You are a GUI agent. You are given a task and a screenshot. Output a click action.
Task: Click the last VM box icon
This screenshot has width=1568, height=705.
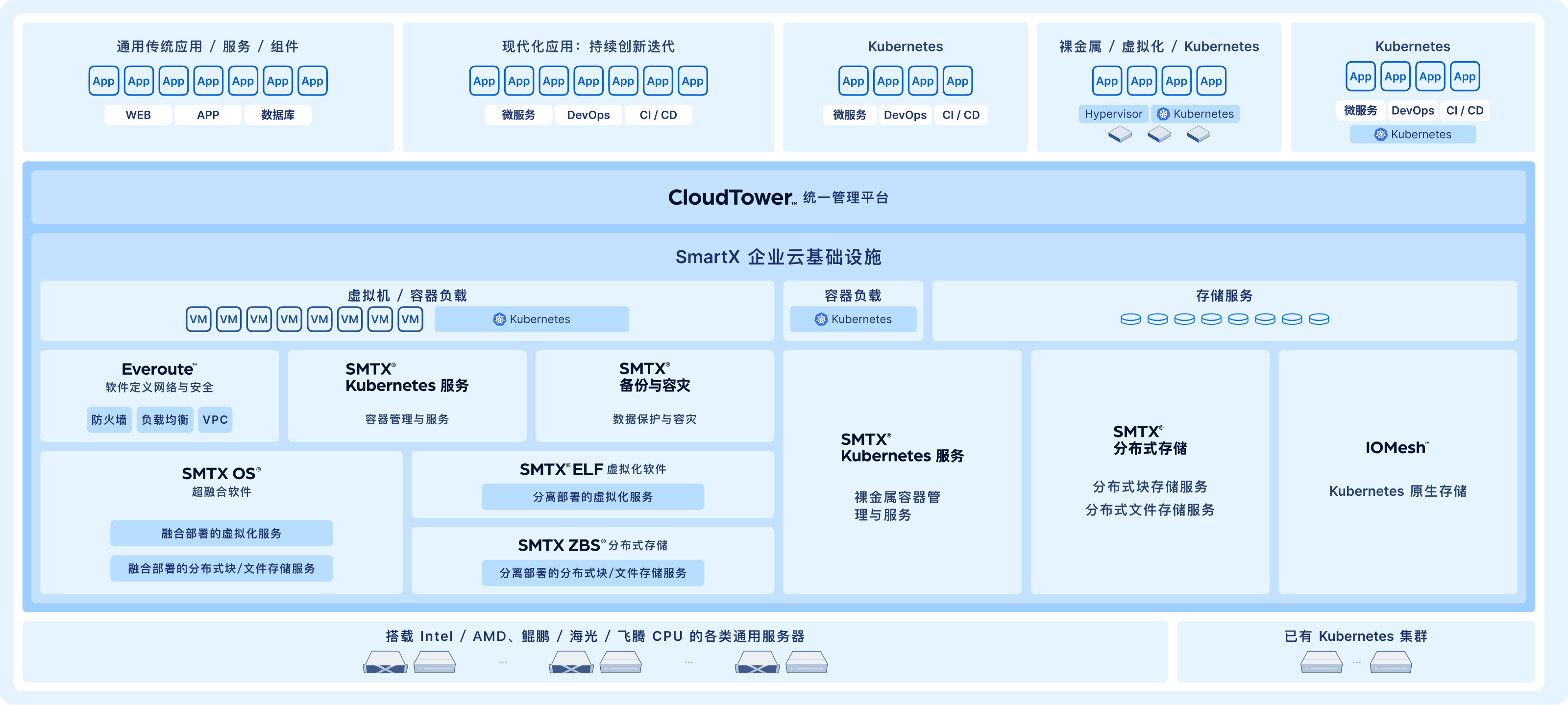(x=410, y=319)
